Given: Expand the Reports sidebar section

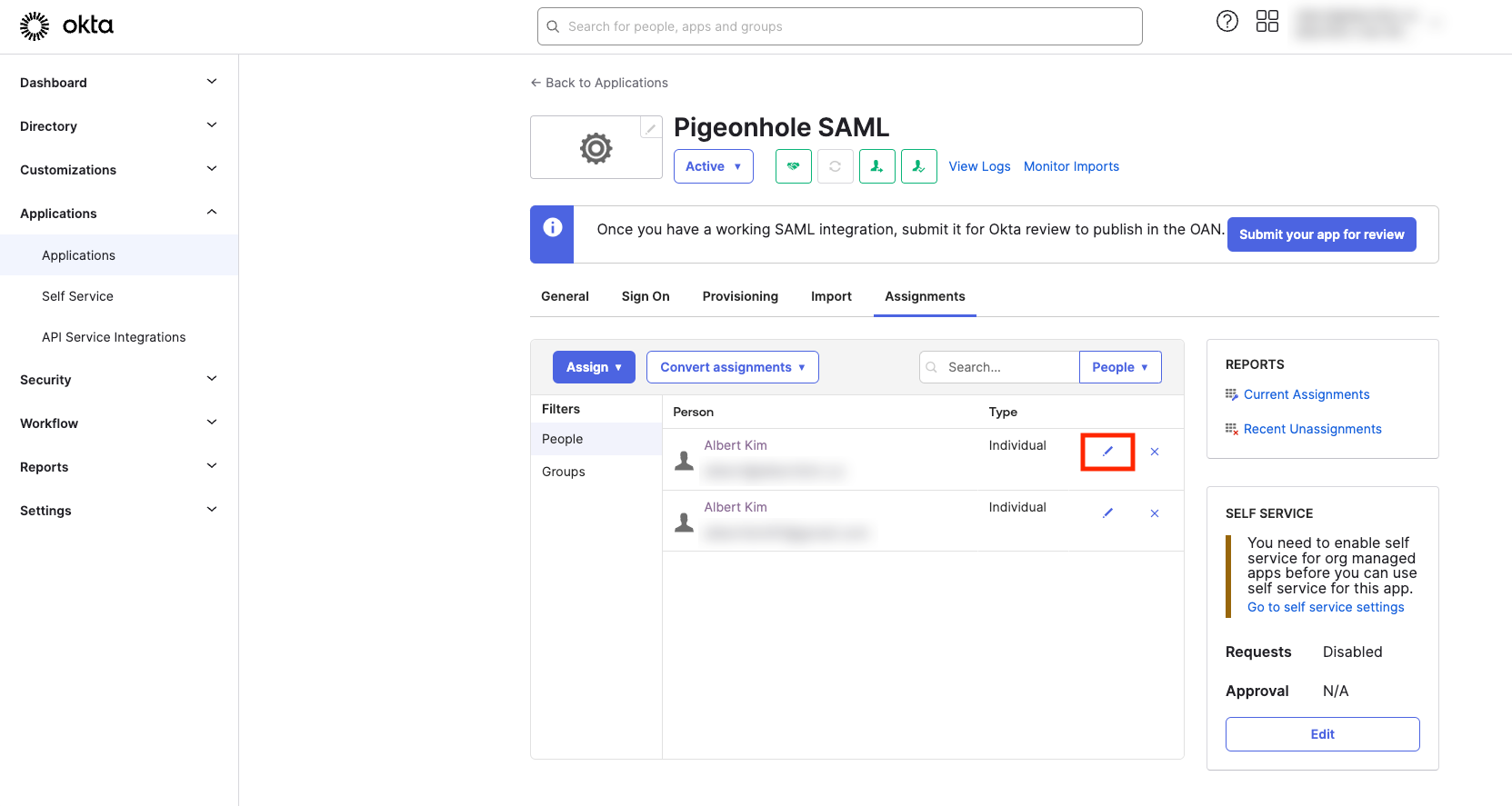Looking at the screenshot, I should tap(119, 467).
